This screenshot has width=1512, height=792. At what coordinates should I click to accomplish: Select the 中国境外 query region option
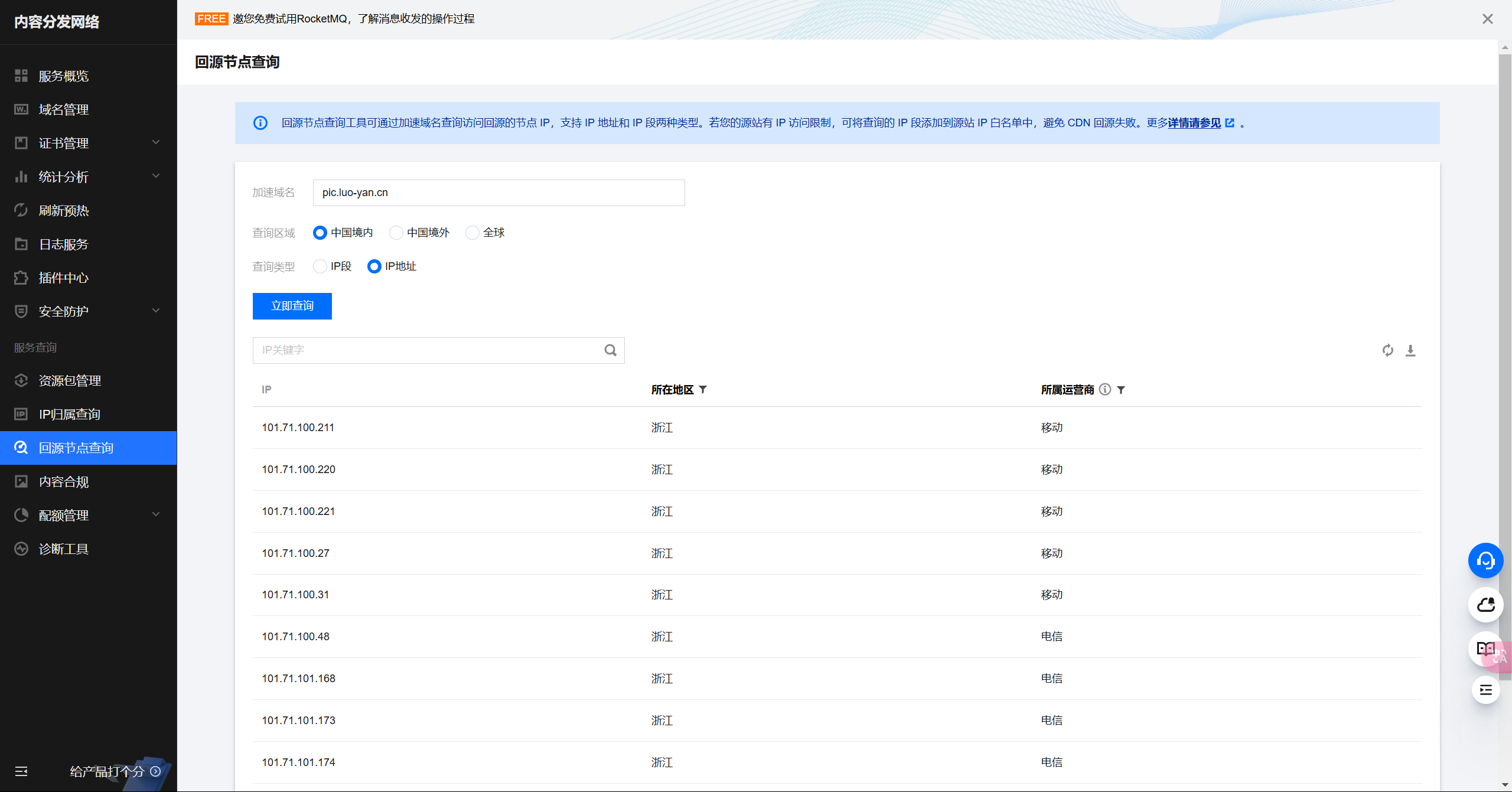[396, 233]
